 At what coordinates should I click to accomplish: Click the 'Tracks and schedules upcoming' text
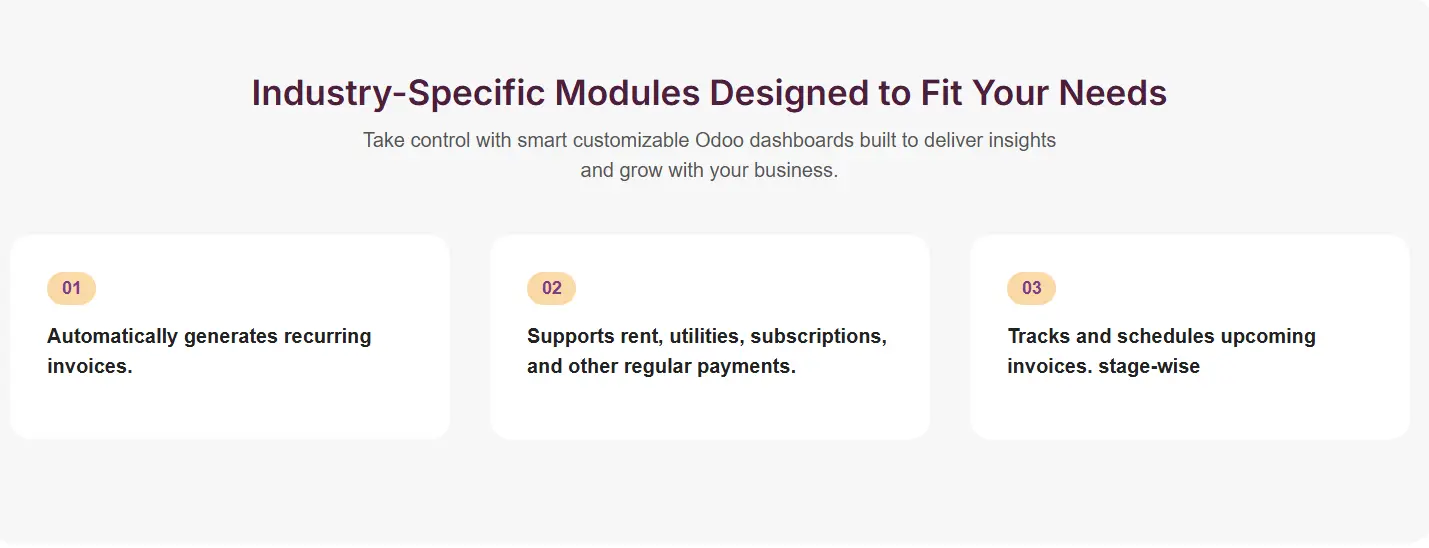(1161, 336)
